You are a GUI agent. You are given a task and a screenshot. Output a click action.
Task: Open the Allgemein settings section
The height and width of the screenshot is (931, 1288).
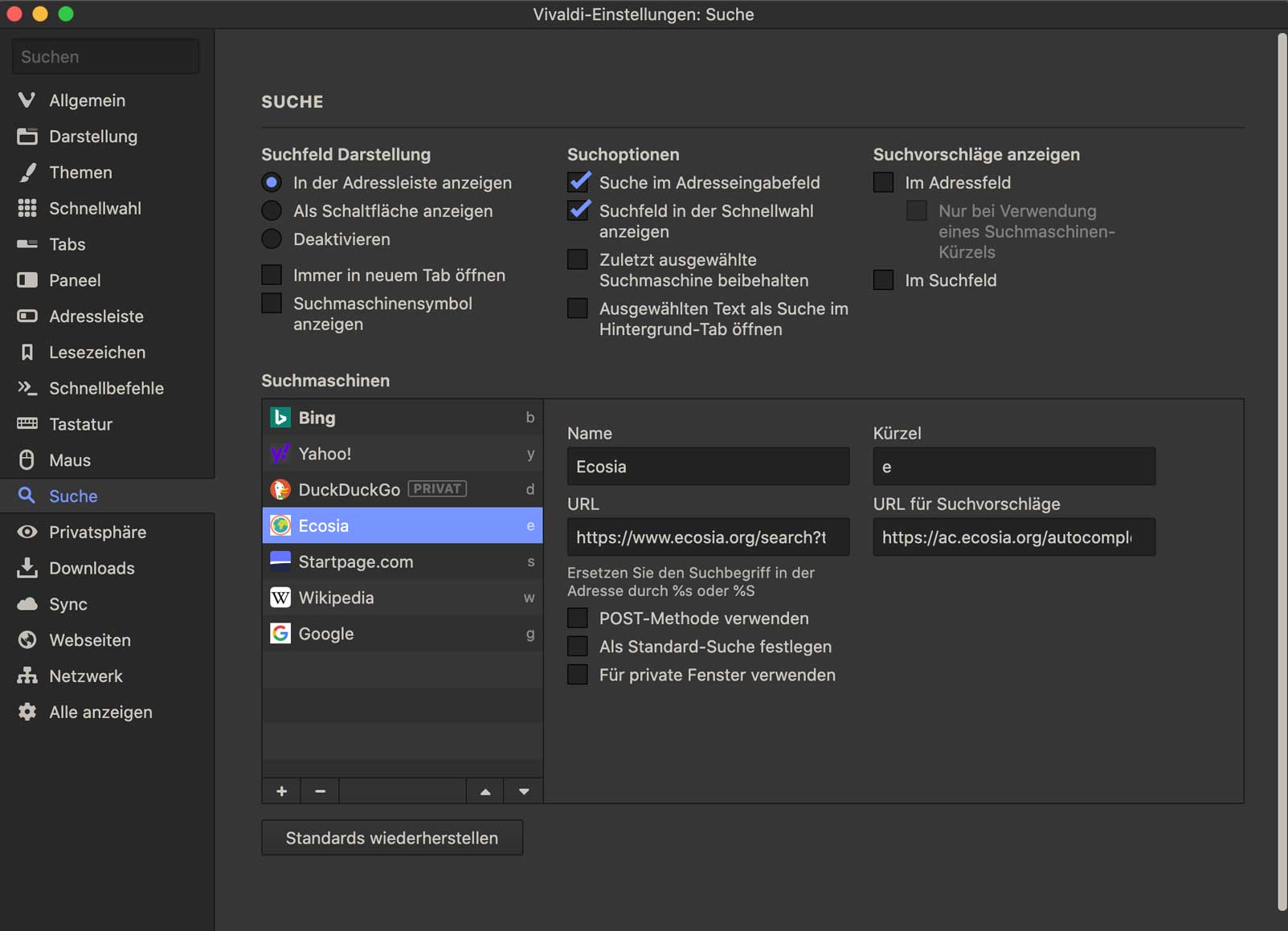point(108,100)
